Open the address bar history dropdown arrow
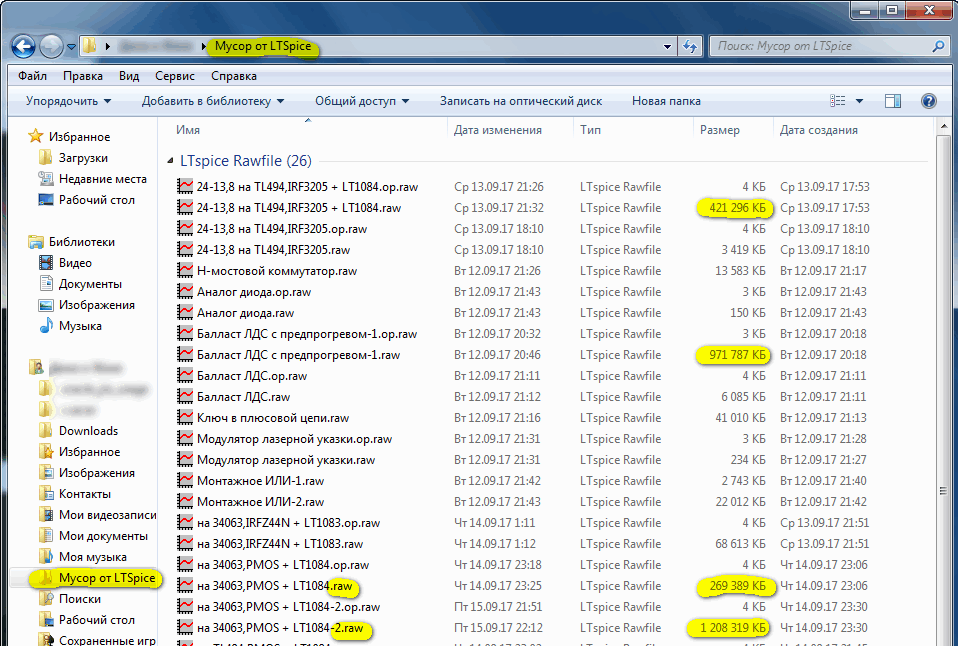 (x=667, y=46)
